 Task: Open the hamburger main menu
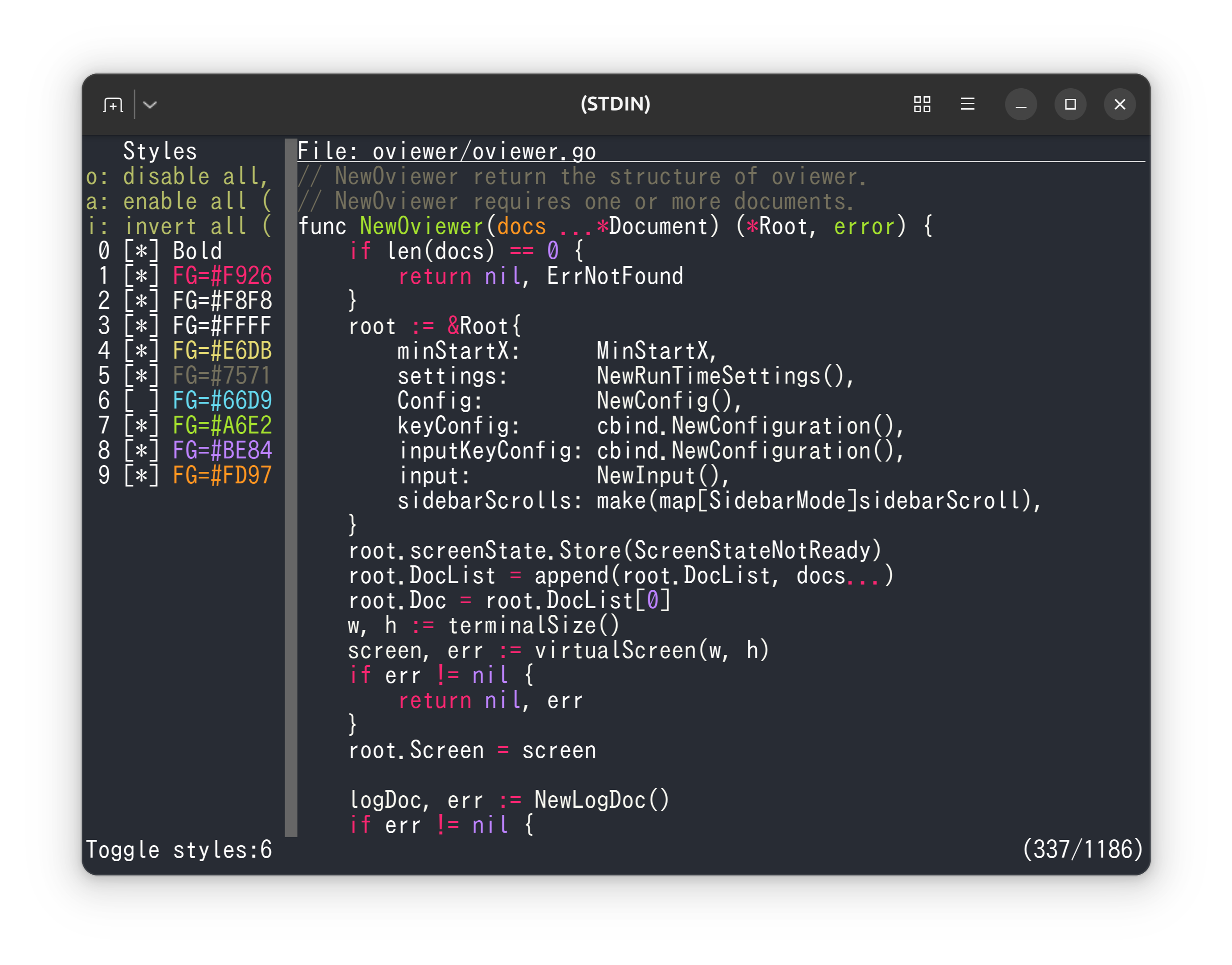click(967, 105)
